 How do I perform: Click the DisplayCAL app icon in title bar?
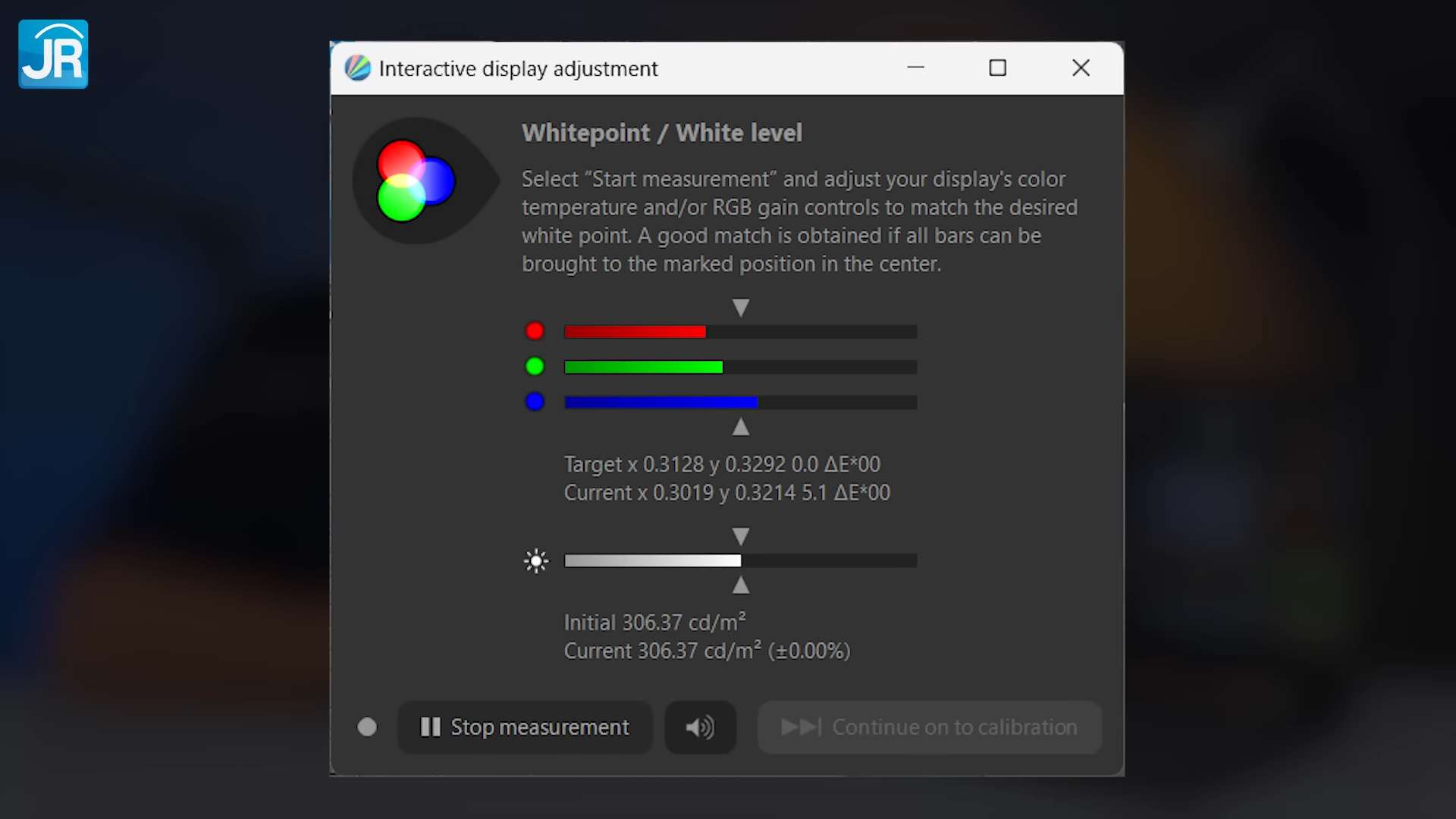coord(357,68)
